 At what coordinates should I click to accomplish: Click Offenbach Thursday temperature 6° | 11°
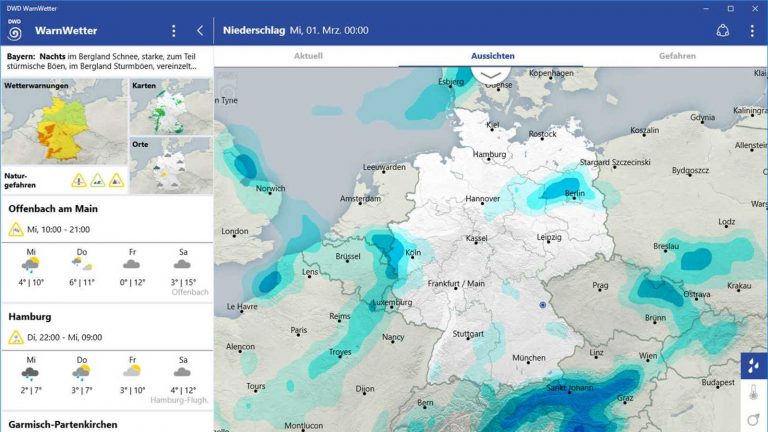[82, 282]
